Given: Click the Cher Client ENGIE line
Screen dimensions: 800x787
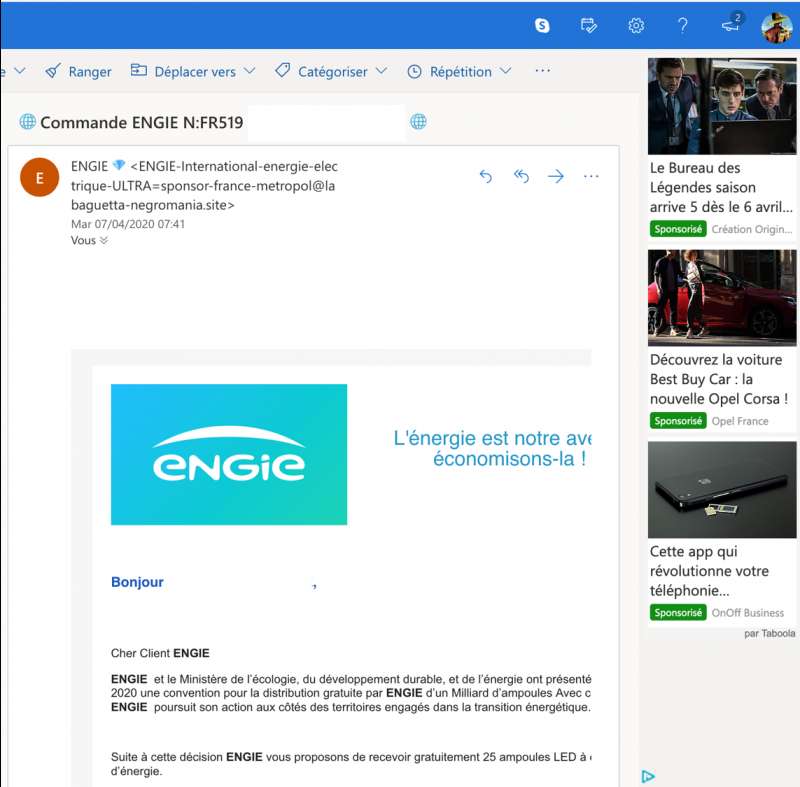Looking at the screenshot, I should pyautogui.click(x=160, y=653).
